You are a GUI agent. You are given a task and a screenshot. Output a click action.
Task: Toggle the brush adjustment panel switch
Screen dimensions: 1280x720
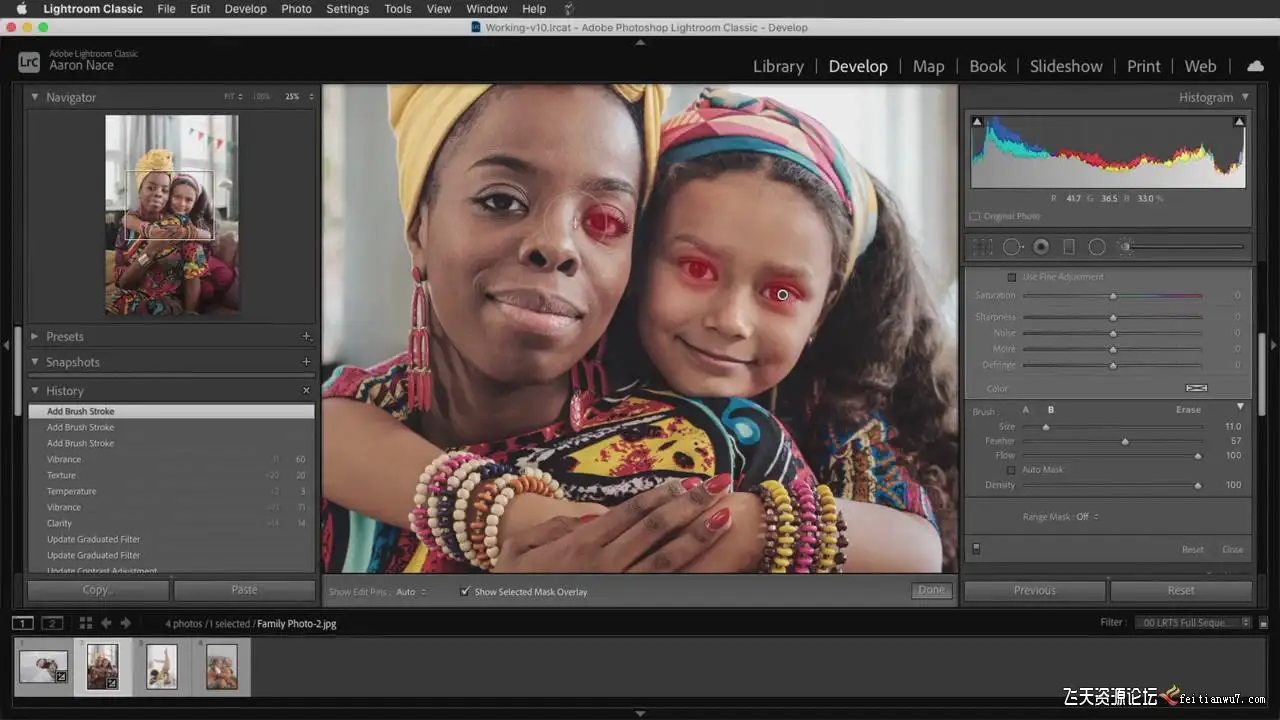tap(976, 549)
